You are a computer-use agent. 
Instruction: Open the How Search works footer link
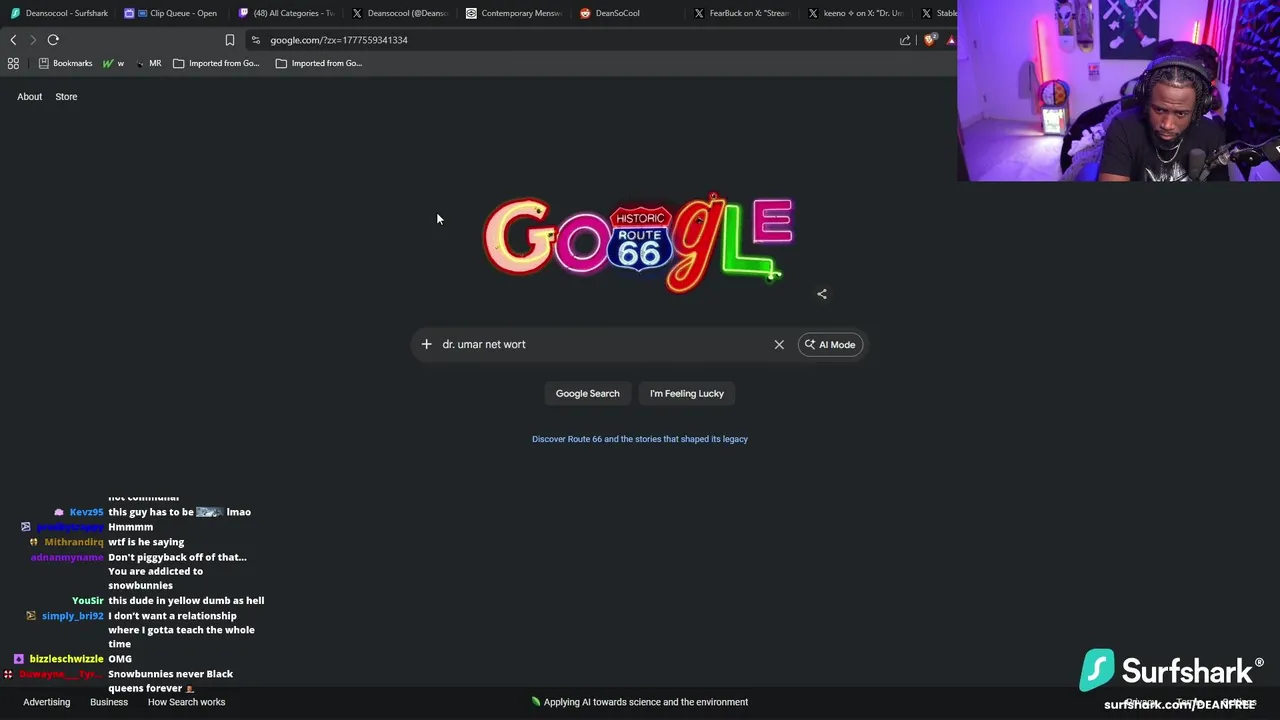[187, 702]
